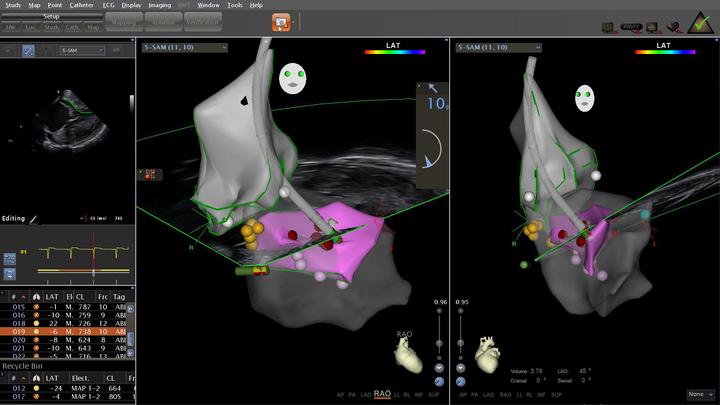Toggle the tag marker on point 015

(36, 305)
